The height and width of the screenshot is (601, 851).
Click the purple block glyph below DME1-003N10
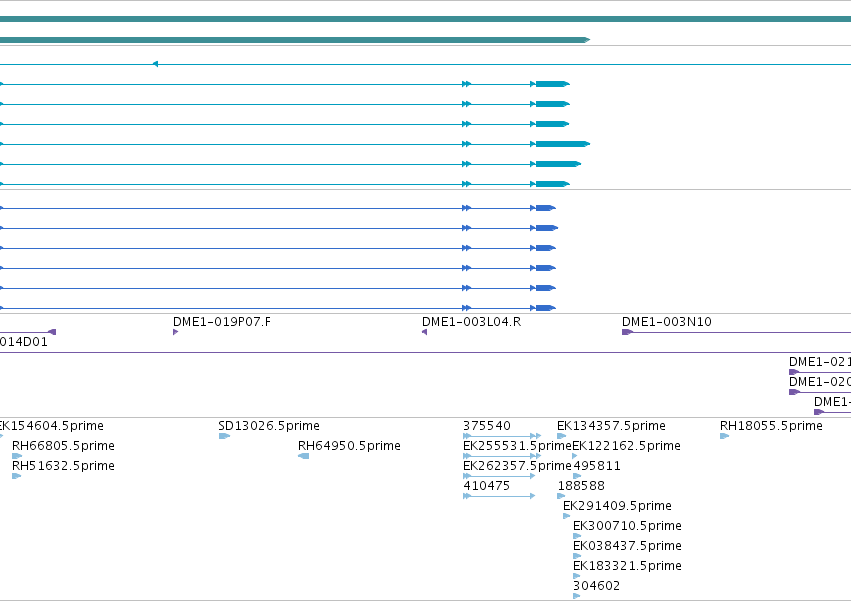627,332
